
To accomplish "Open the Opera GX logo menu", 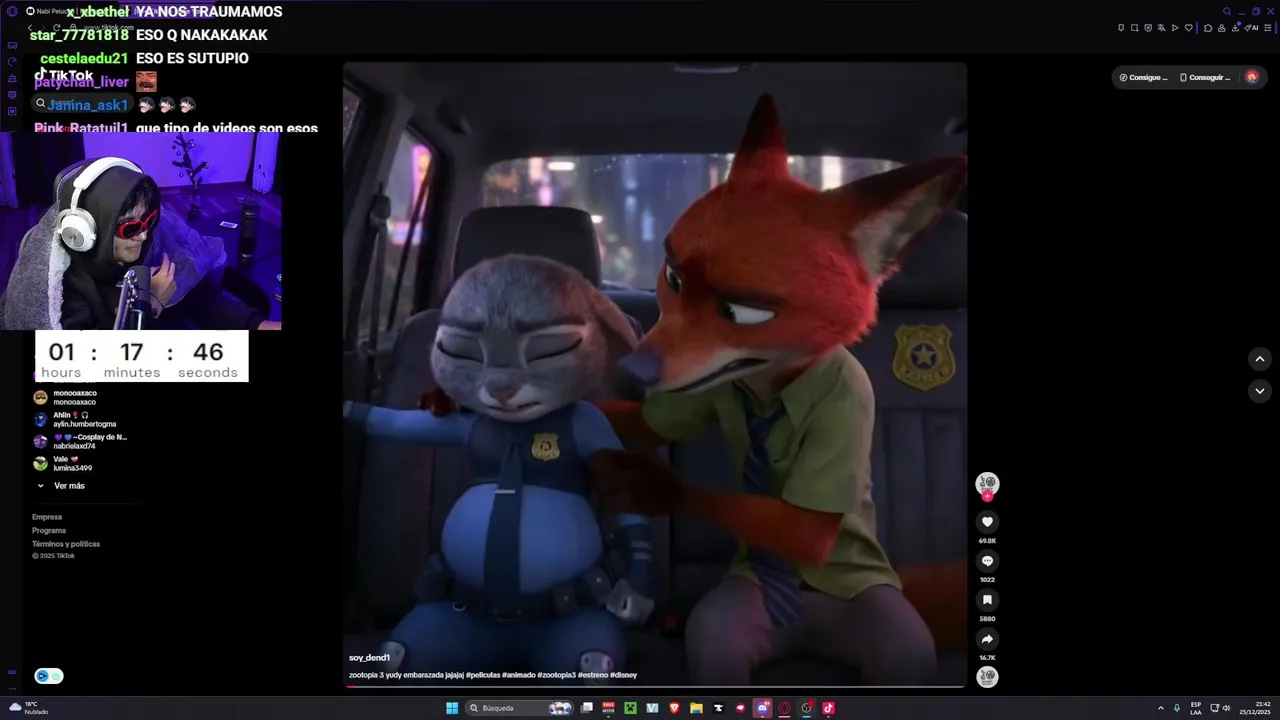I will tap(12, 11).
